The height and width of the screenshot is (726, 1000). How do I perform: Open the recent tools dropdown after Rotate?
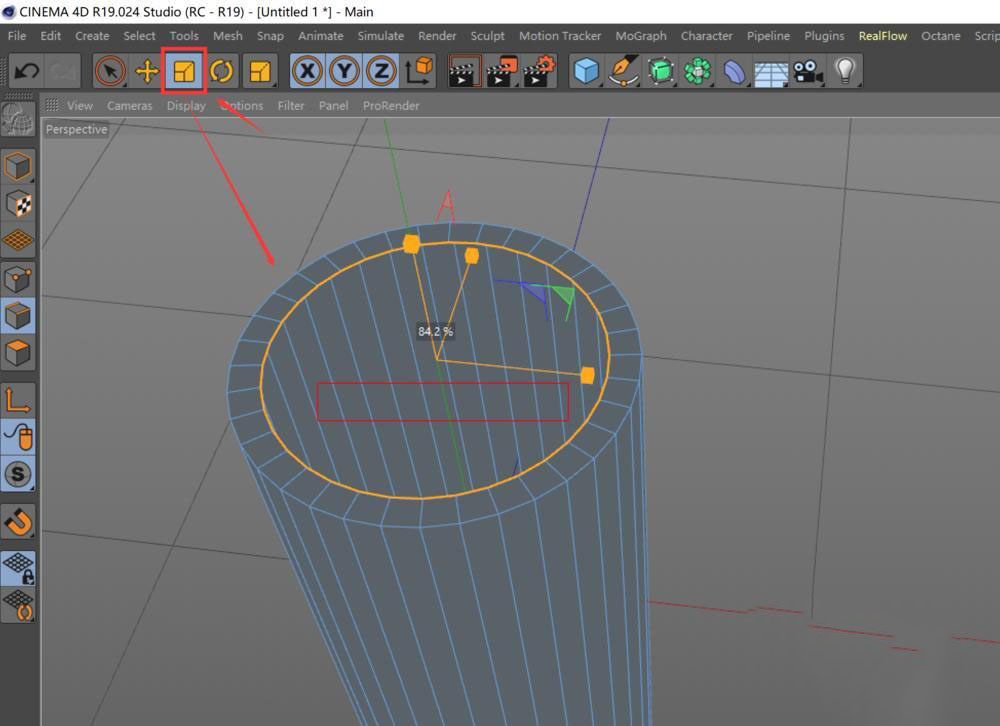pos(260,71)
